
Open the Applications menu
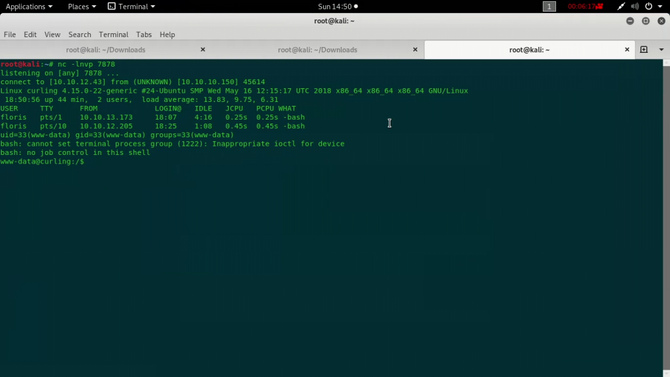(29, 6)
